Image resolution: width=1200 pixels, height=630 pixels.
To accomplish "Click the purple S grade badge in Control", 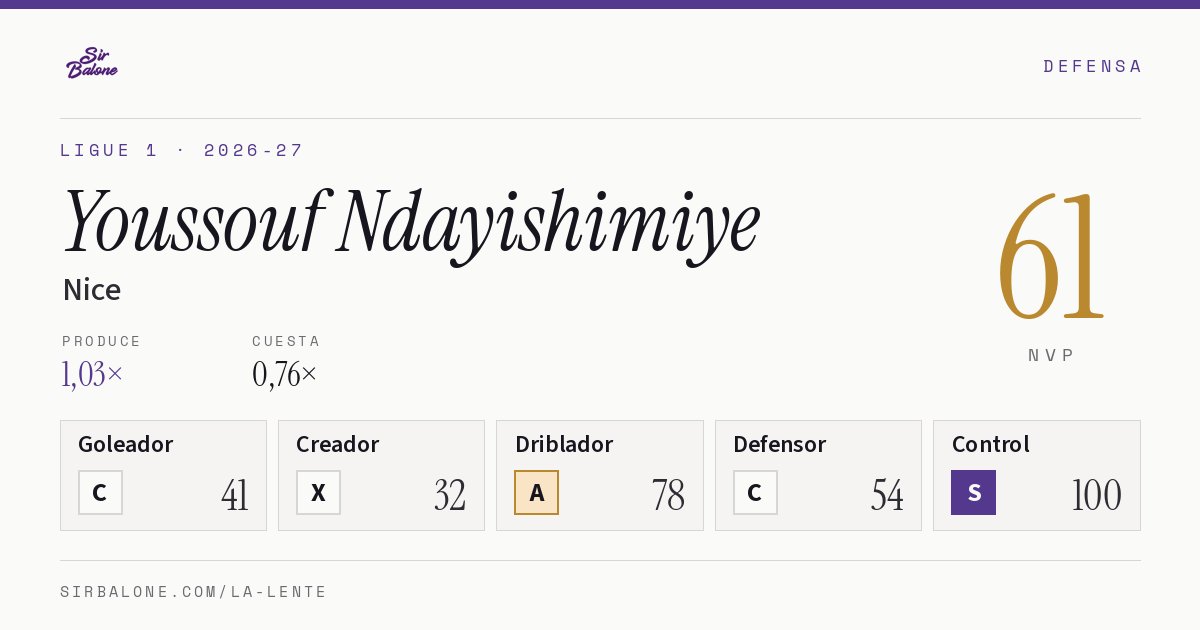I will click(973, 492).
